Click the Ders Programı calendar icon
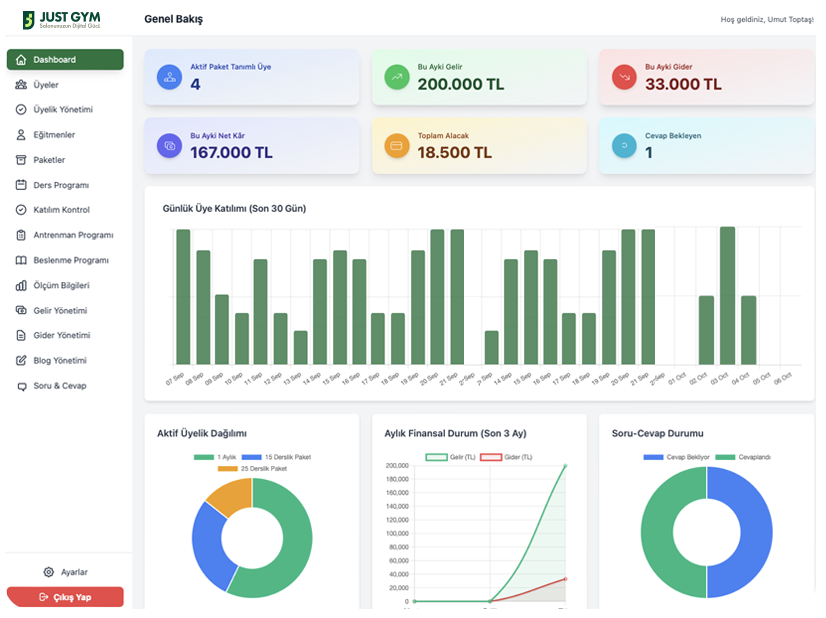Viewport: 826px width, 618px height. coord(21,185)
